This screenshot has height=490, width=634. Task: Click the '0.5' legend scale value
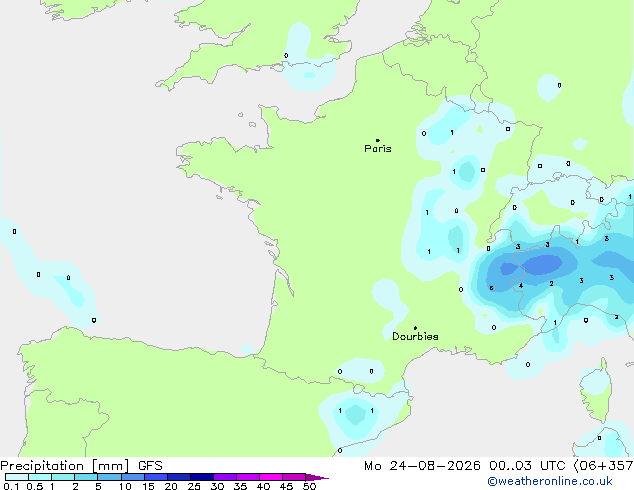[35, 486]
